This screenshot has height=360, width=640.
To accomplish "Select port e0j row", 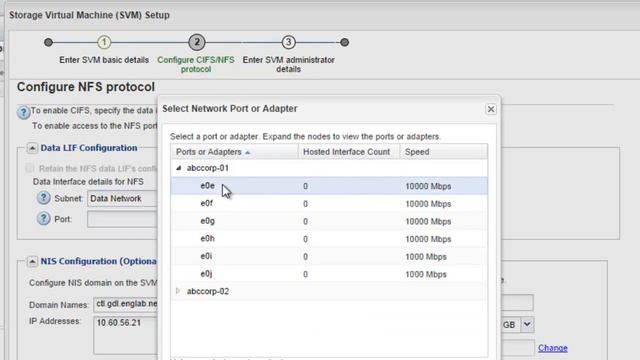I will point(329,274).
